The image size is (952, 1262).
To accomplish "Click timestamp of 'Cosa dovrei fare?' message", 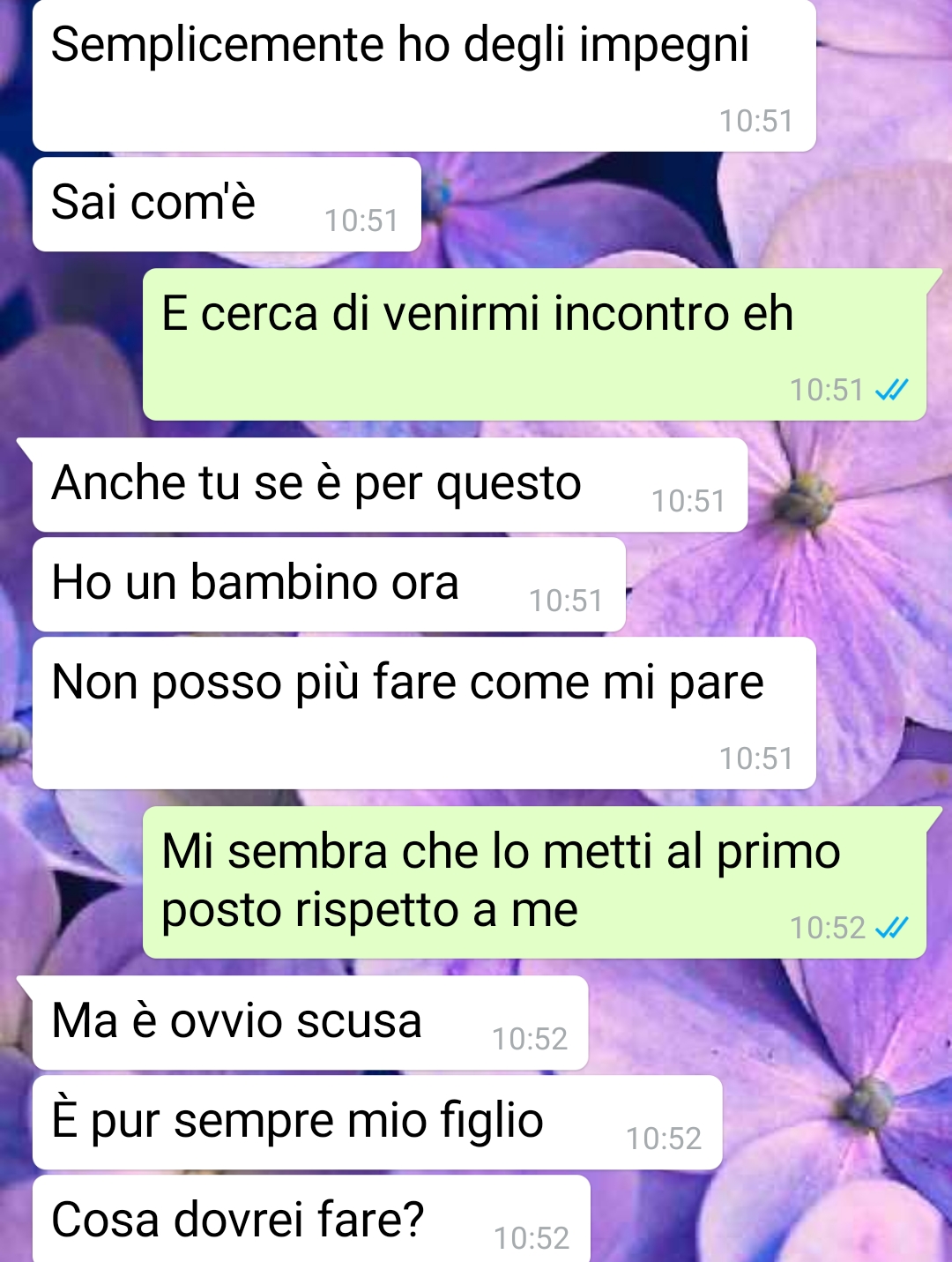I will pyautogui.click(x=532, y=1238).
